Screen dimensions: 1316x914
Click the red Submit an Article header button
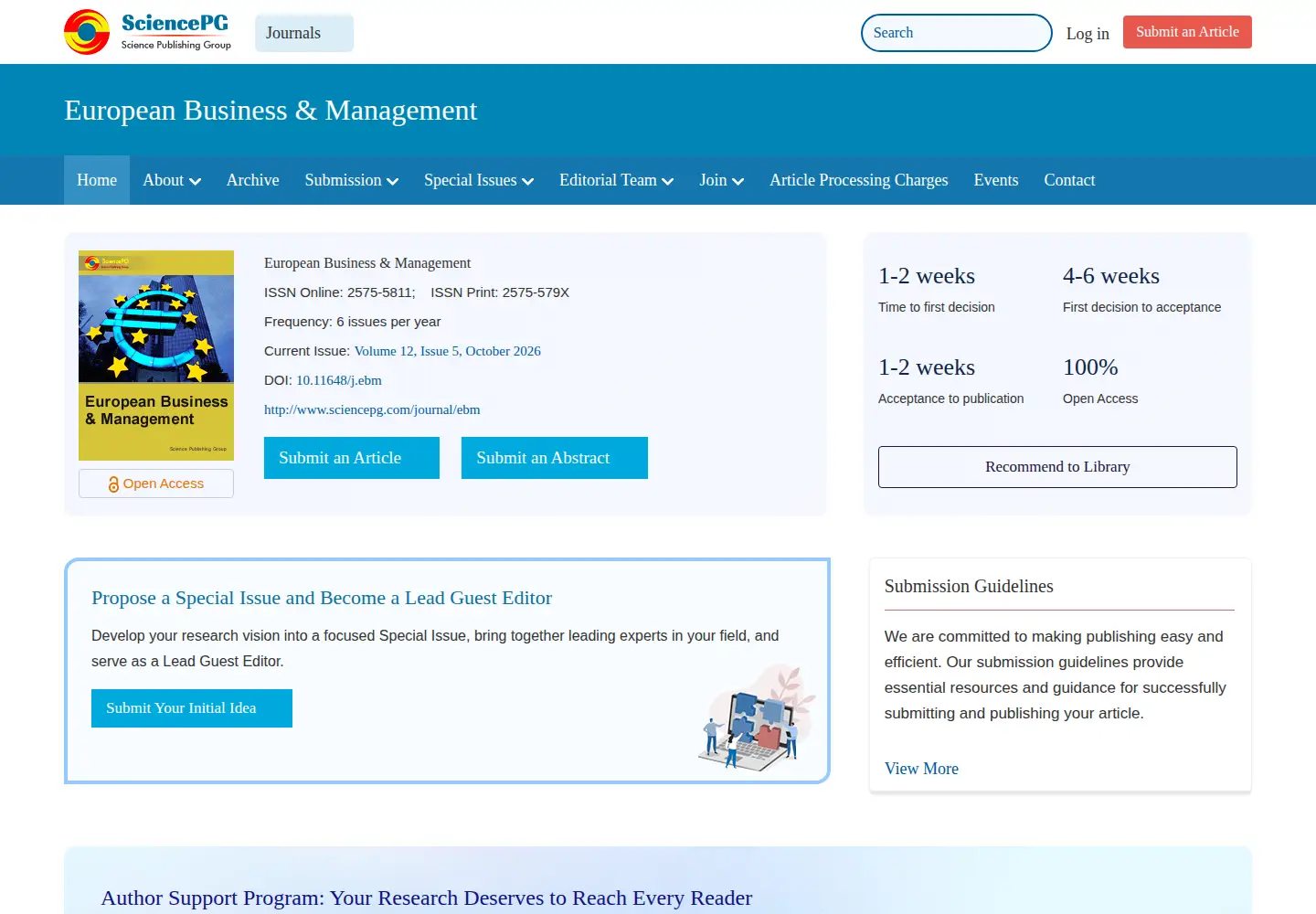[1187, 32]
